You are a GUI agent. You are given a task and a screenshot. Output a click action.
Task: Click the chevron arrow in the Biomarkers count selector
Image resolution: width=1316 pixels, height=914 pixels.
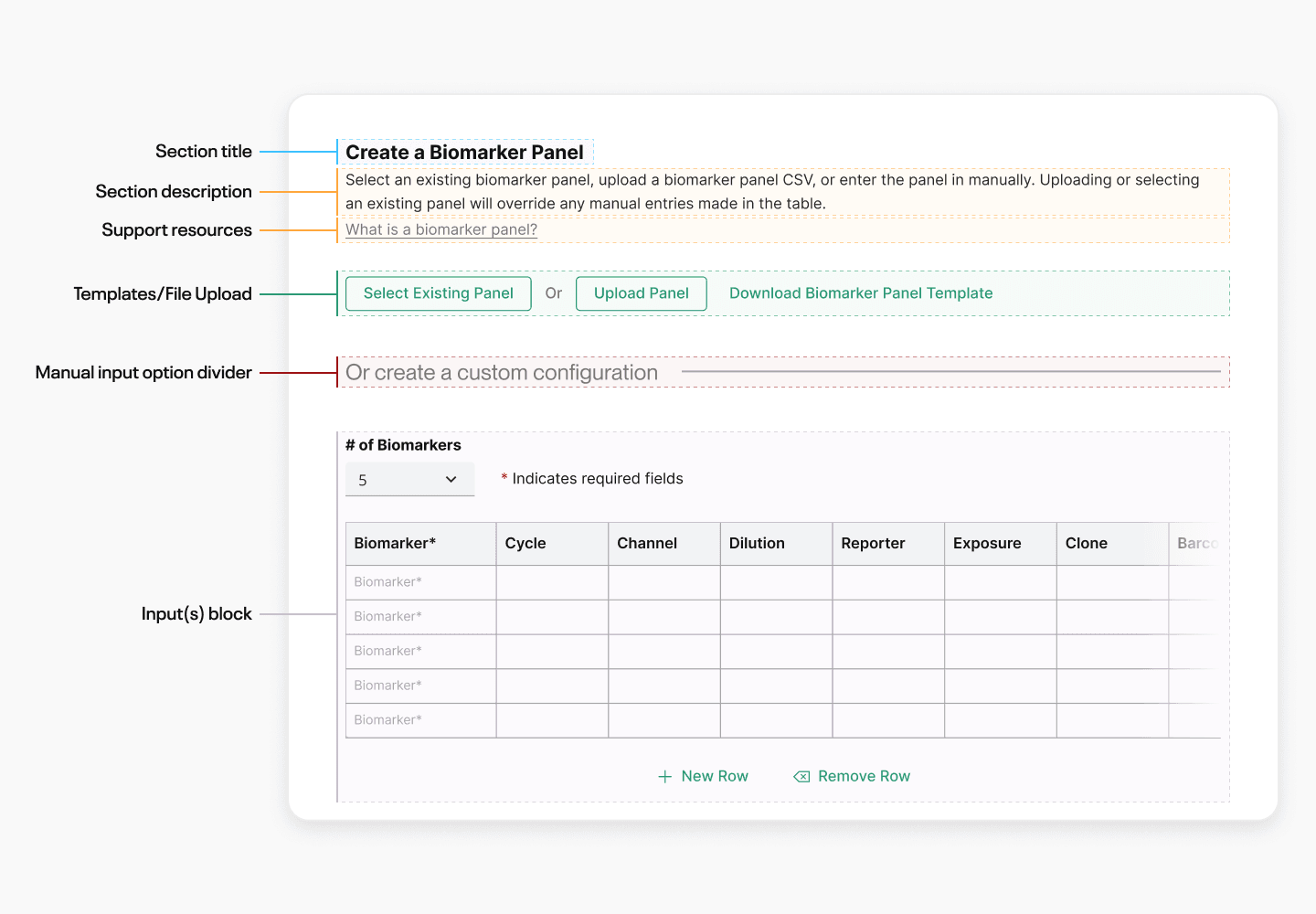(451, 479)
